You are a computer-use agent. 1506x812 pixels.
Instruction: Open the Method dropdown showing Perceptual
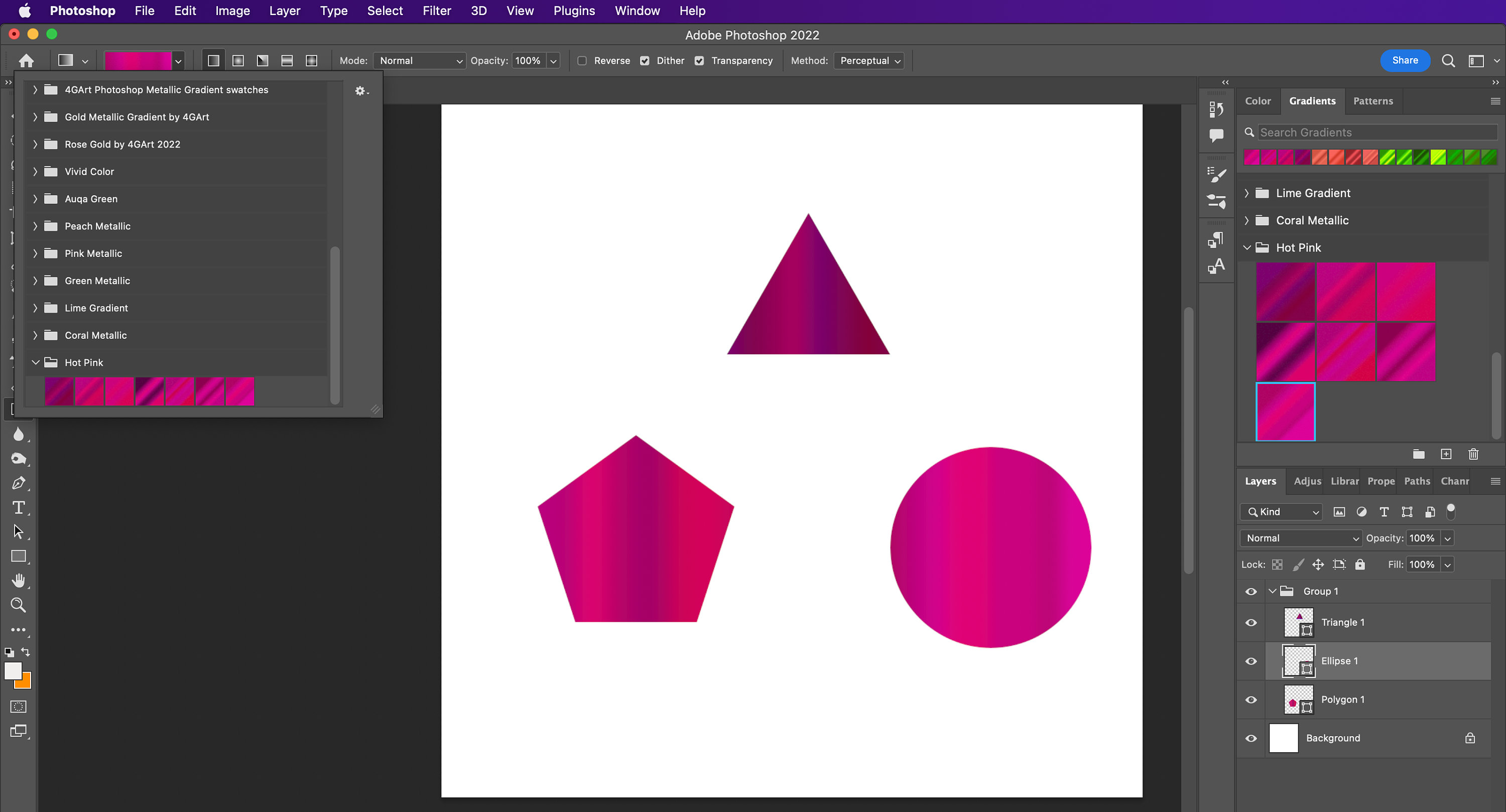point(869,60)
